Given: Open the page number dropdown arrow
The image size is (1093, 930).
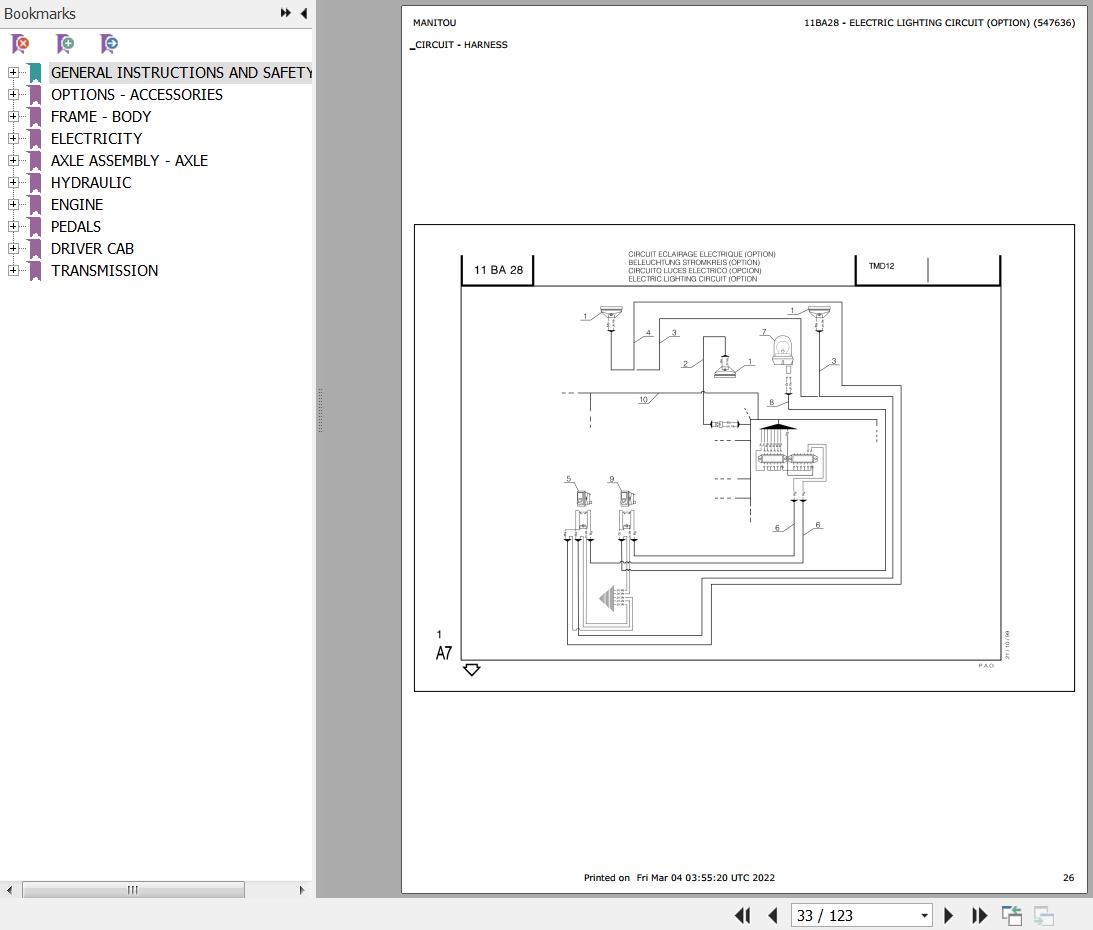Looking at the screenshot, I should click(x=924, y=915).
